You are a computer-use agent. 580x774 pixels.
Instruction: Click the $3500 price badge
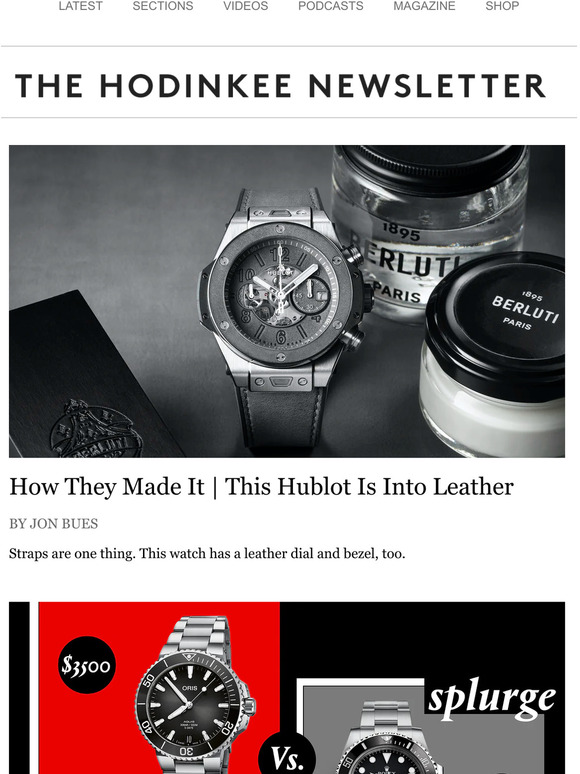(x=87, y=665)
